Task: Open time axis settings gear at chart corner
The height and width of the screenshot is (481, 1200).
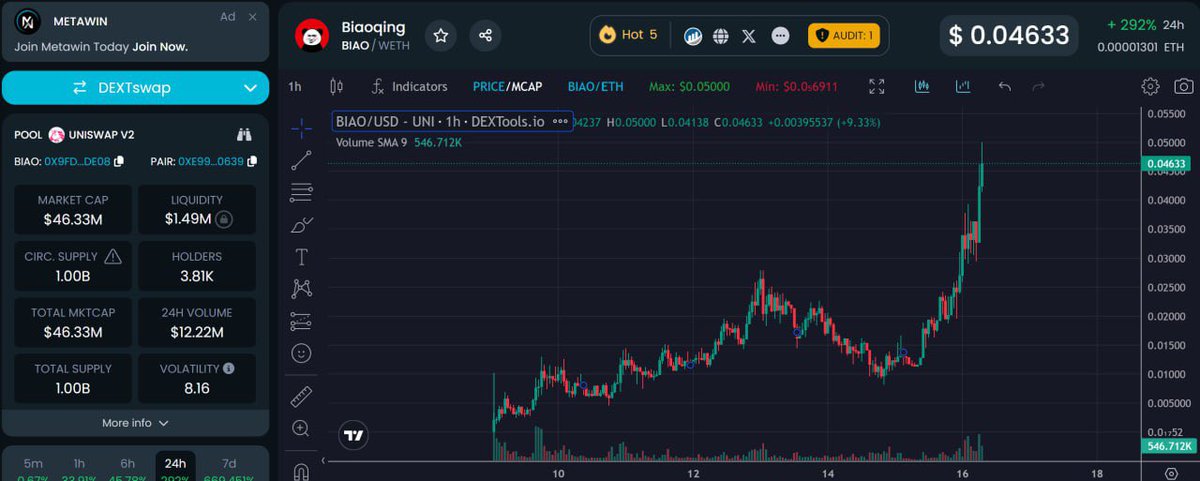Action: coord(1170,472)
